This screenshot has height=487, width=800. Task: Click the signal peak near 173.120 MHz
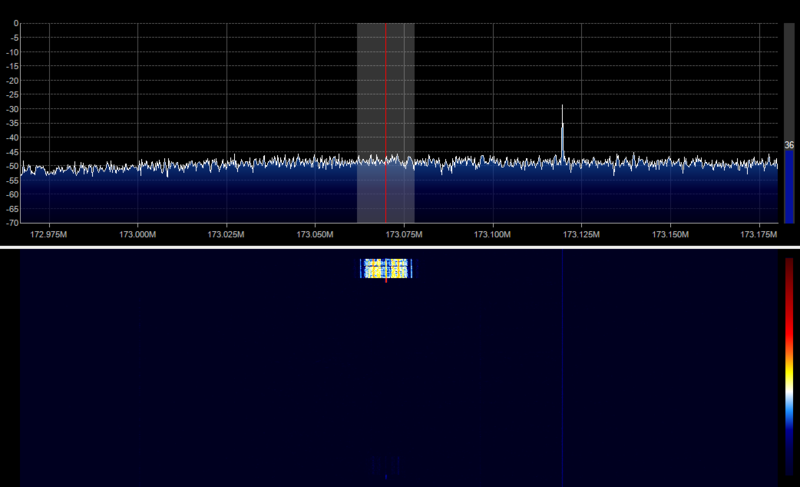562,133
